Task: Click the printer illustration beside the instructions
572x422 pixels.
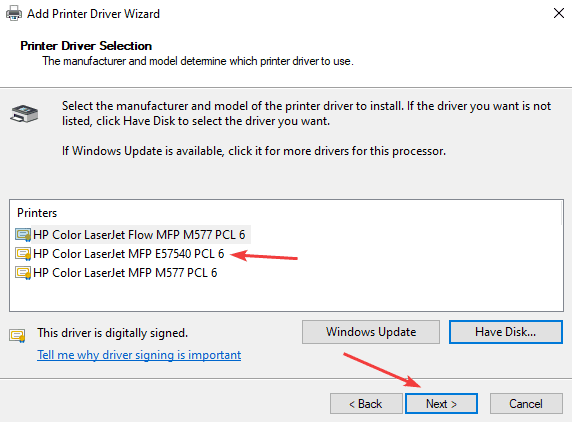Action: click(x=24, y=113)
